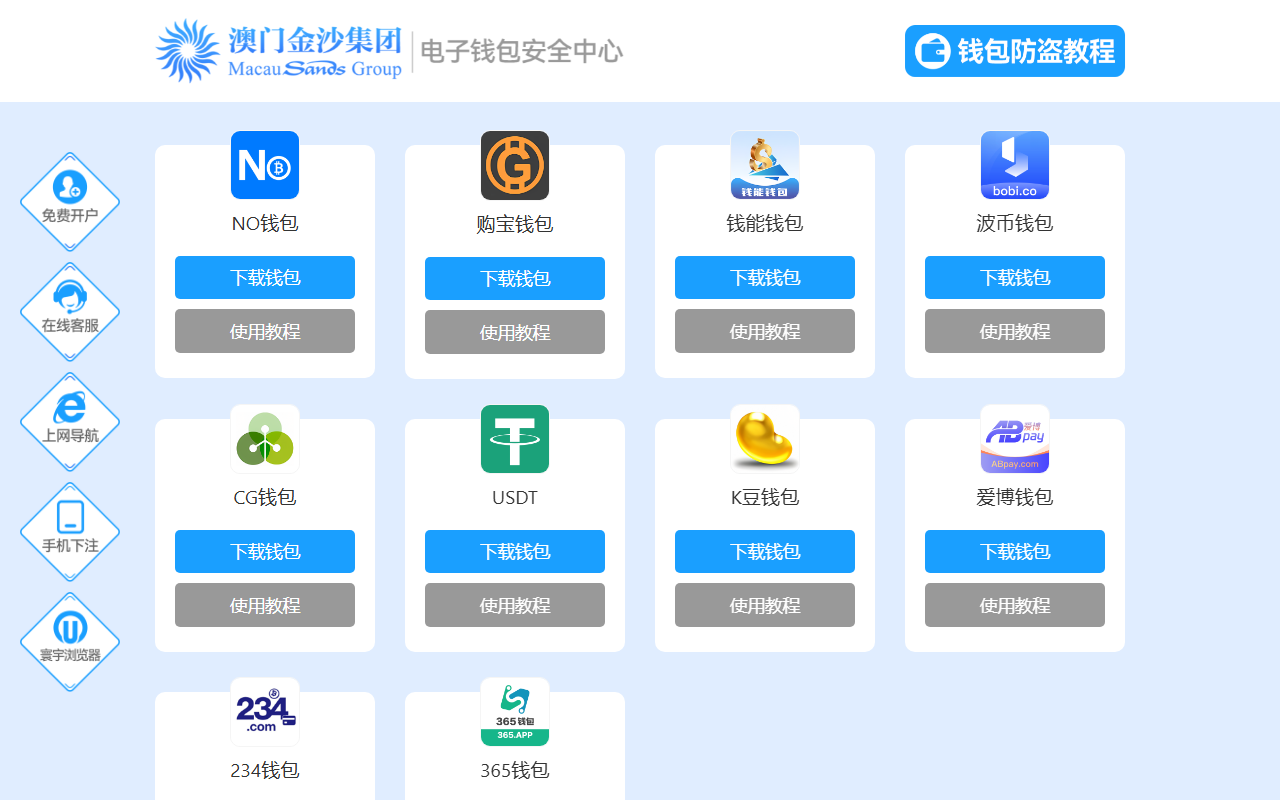Download the K豆钱包 wallet

pyautogui.click(x=765, y=551)
